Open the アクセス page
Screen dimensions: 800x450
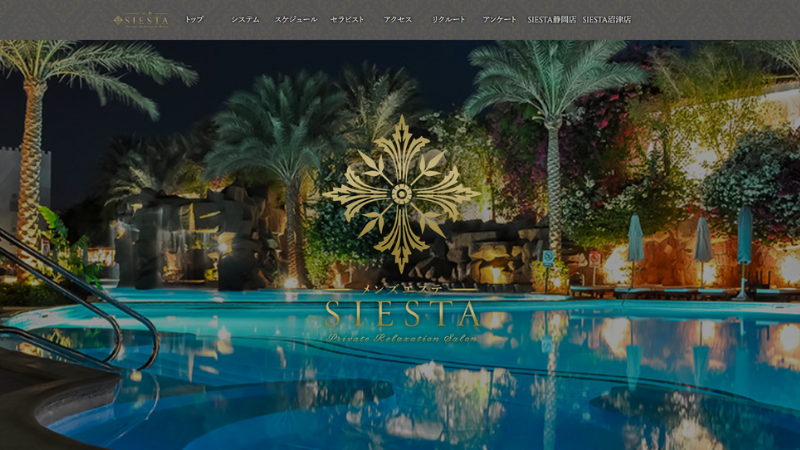point(398,19)
